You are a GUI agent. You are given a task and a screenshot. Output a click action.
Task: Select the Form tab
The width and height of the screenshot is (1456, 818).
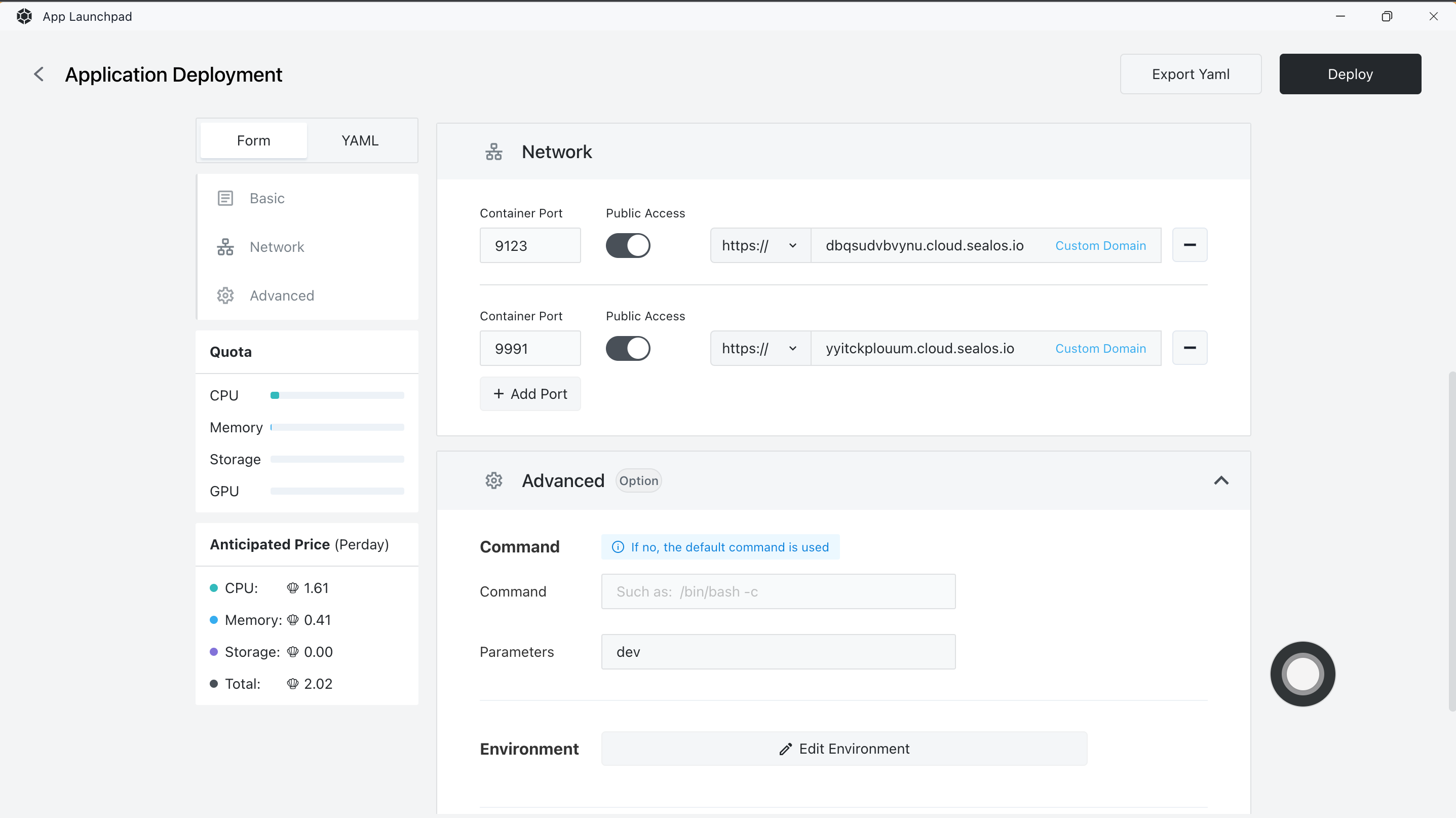click(x=253, y=141)
